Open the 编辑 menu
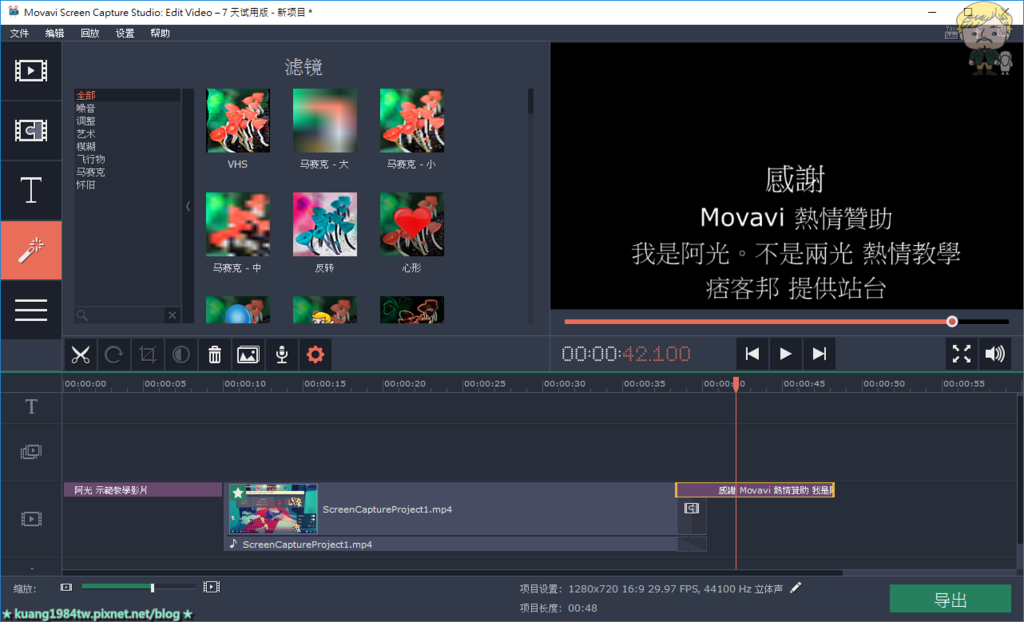This screenshot has height=622, width=1024. [x=55, y=33]
